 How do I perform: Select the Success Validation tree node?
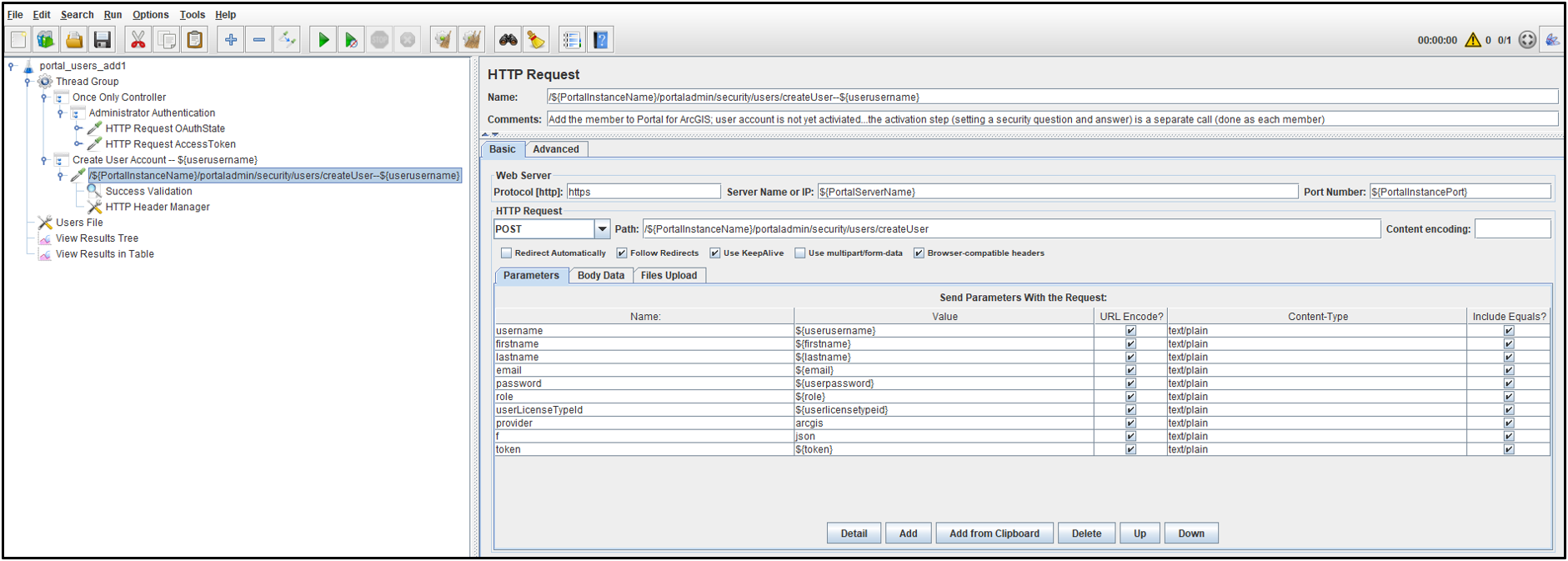point(148,191)
